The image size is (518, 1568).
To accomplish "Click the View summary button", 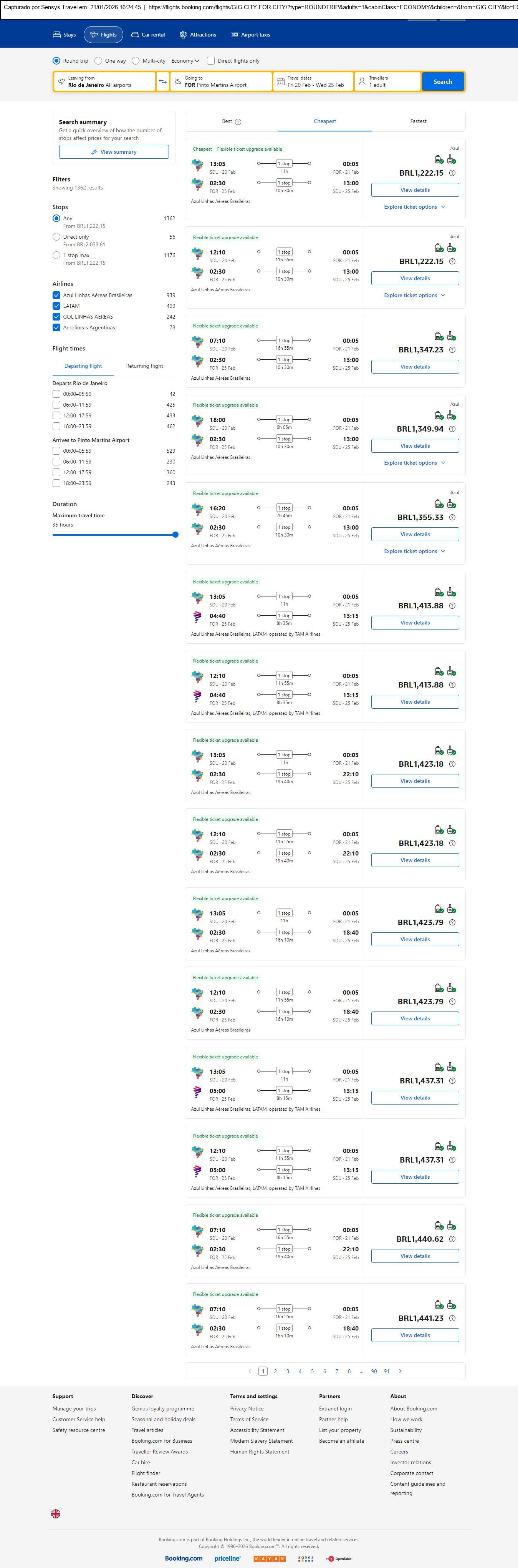I will (114, 152).
